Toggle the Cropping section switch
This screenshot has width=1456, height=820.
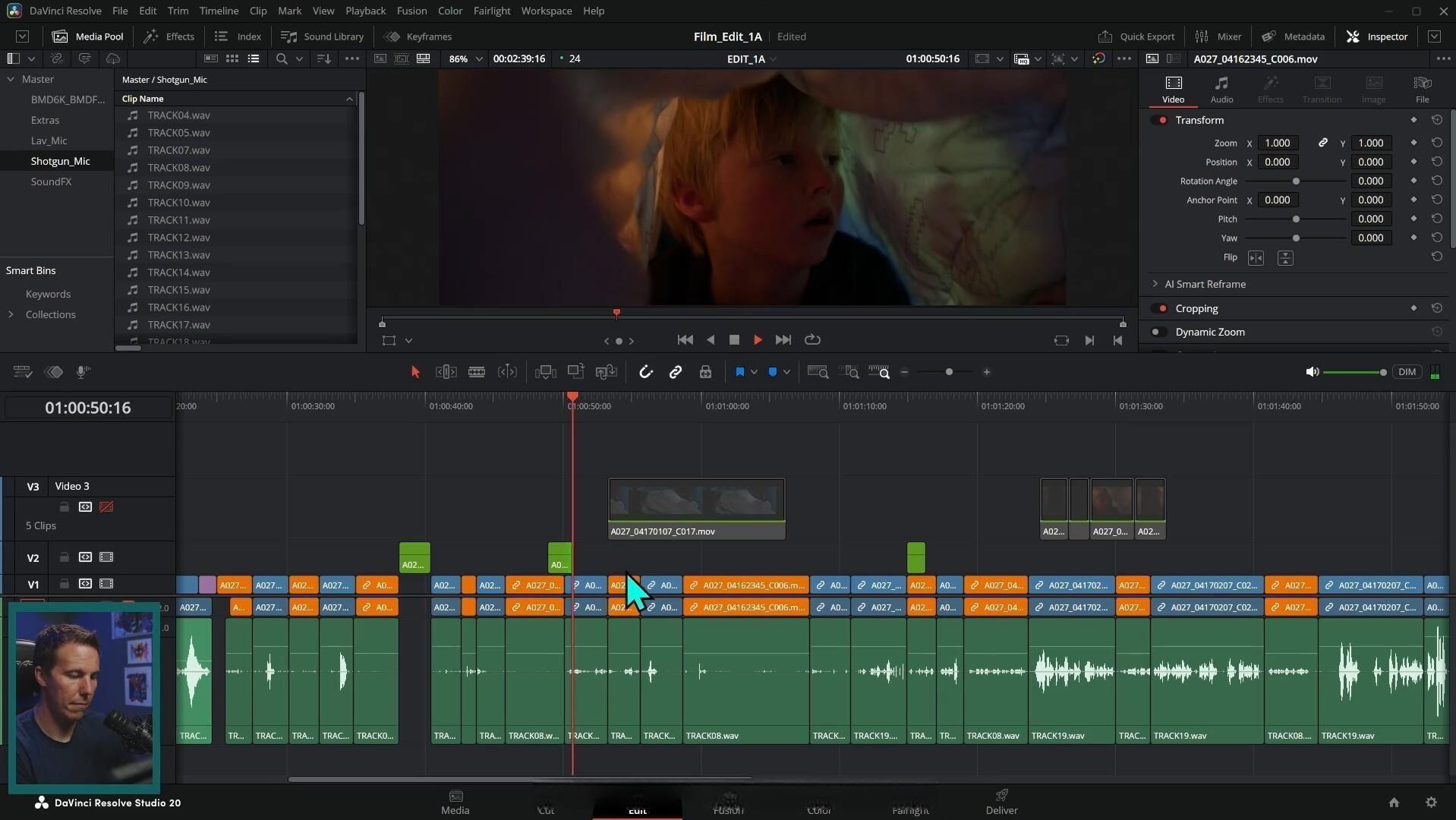(1159, 308)
